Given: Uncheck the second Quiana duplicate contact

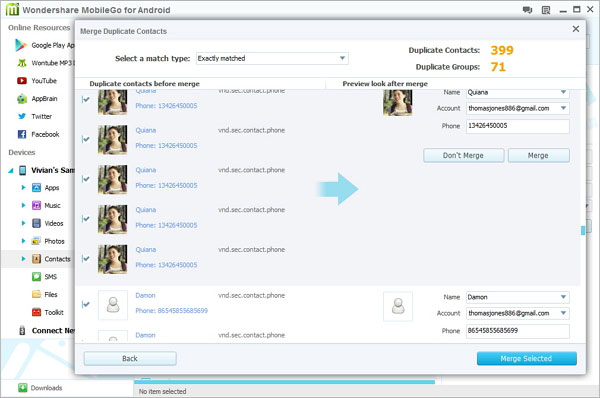Looking at the screenshot, I should [86, 139].
